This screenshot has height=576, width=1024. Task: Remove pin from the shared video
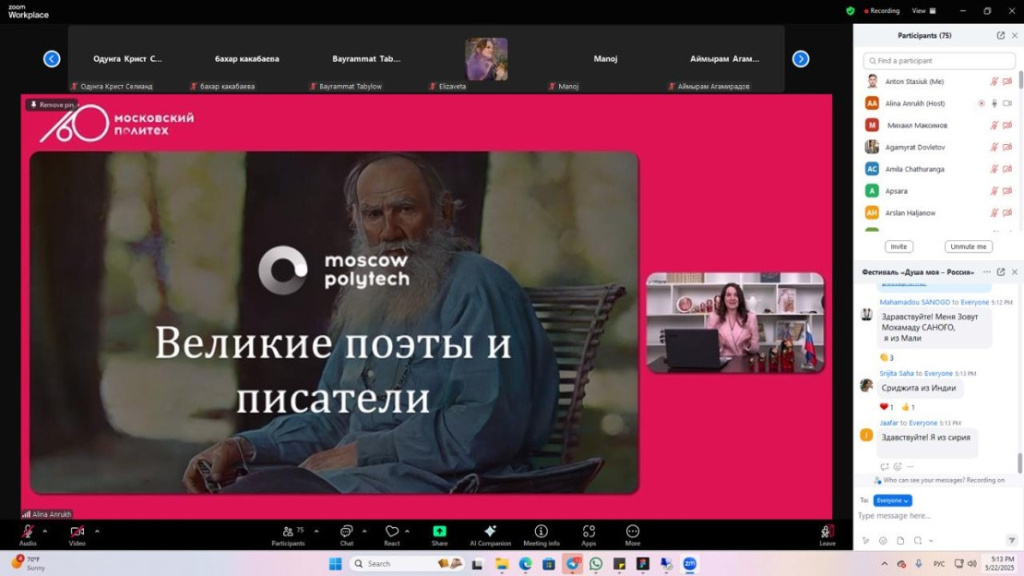click(x=52, y=104)
